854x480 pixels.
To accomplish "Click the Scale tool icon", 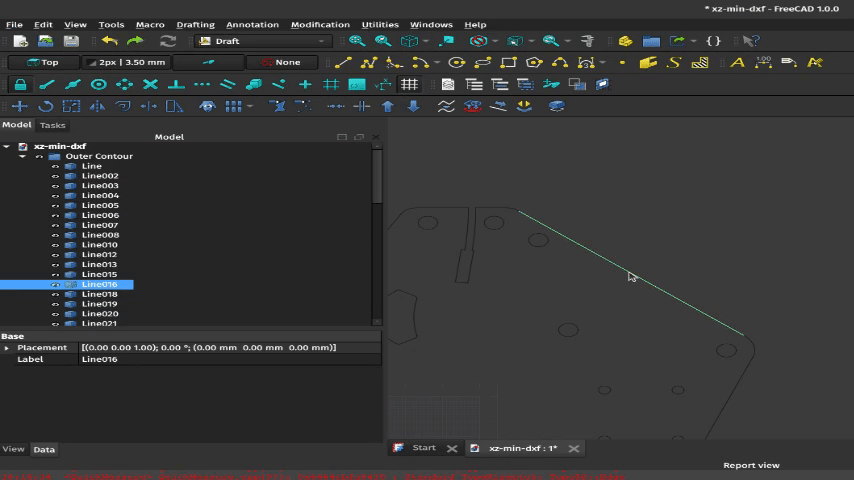I will pos(71,106).
